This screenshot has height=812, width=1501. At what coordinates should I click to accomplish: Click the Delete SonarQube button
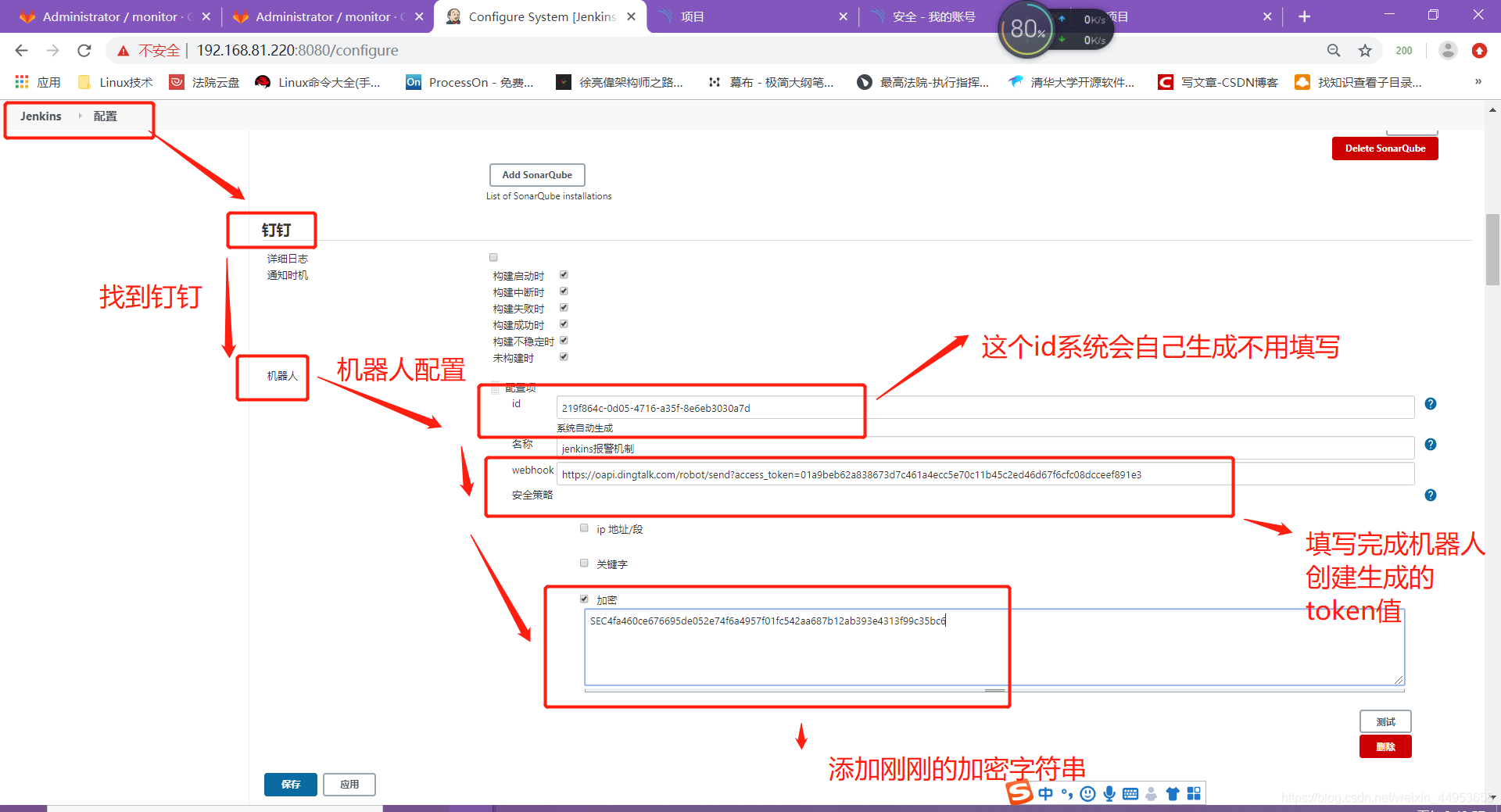point(1385,148)
